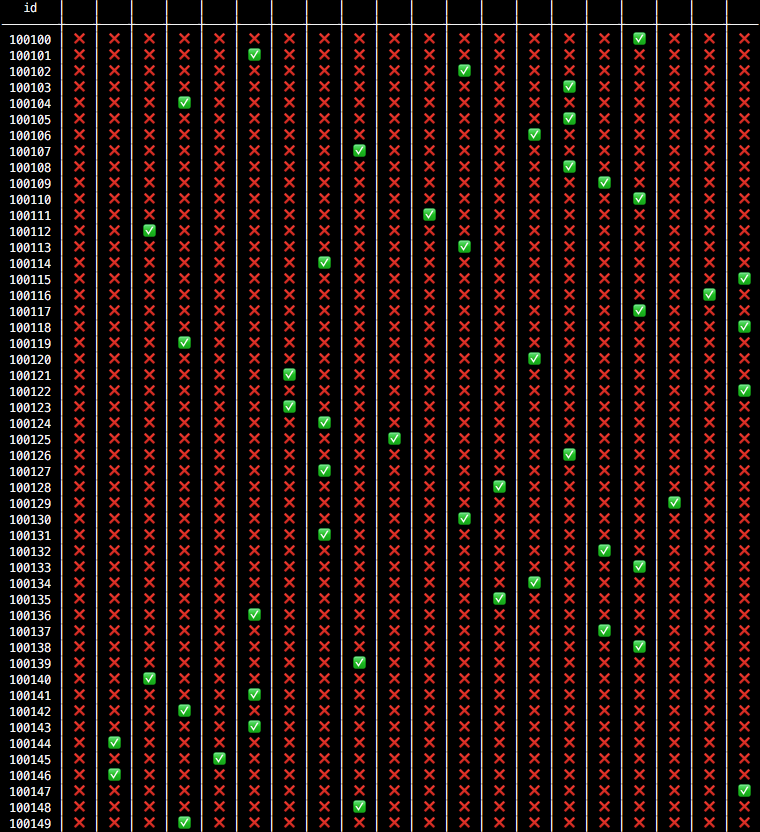The width and height of the screenshot is (760, 832).
Task: Select the green check in row 100111
Action: (429, 215)
